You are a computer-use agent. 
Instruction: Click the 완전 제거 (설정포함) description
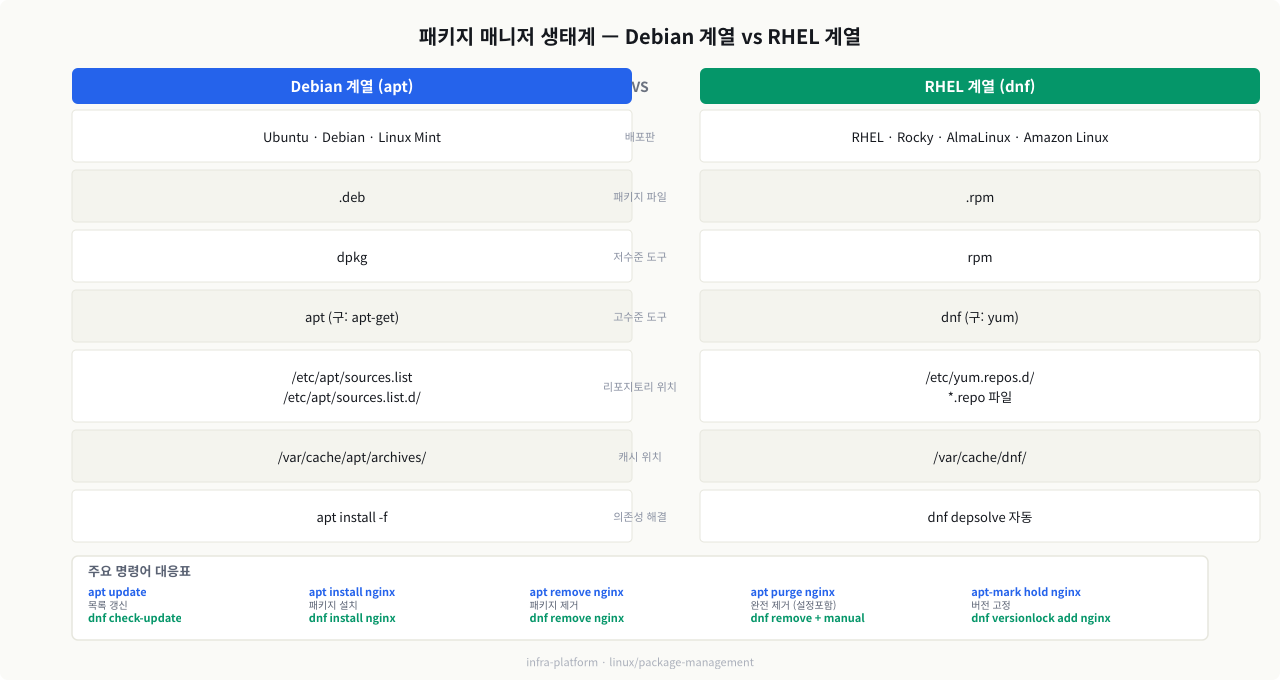tap(793, 605)
